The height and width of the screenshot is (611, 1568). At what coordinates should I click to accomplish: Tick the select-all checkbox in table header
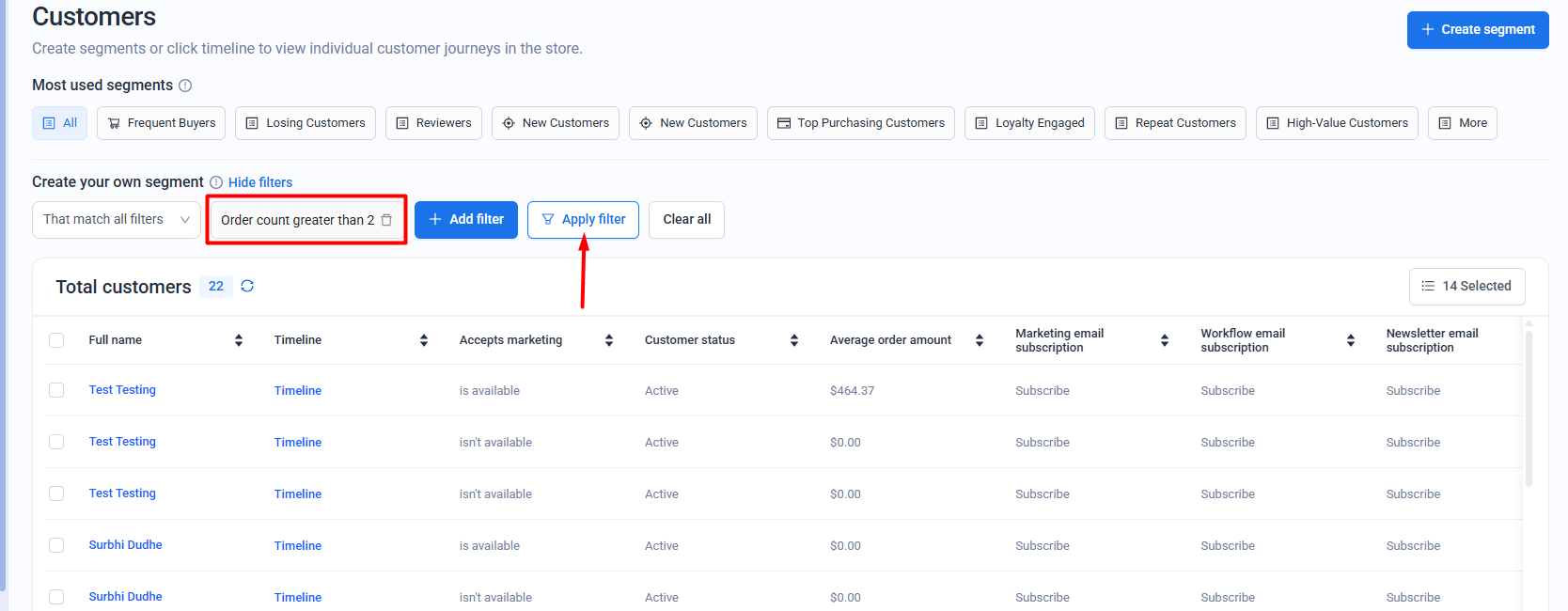click(x=56, y=340)
